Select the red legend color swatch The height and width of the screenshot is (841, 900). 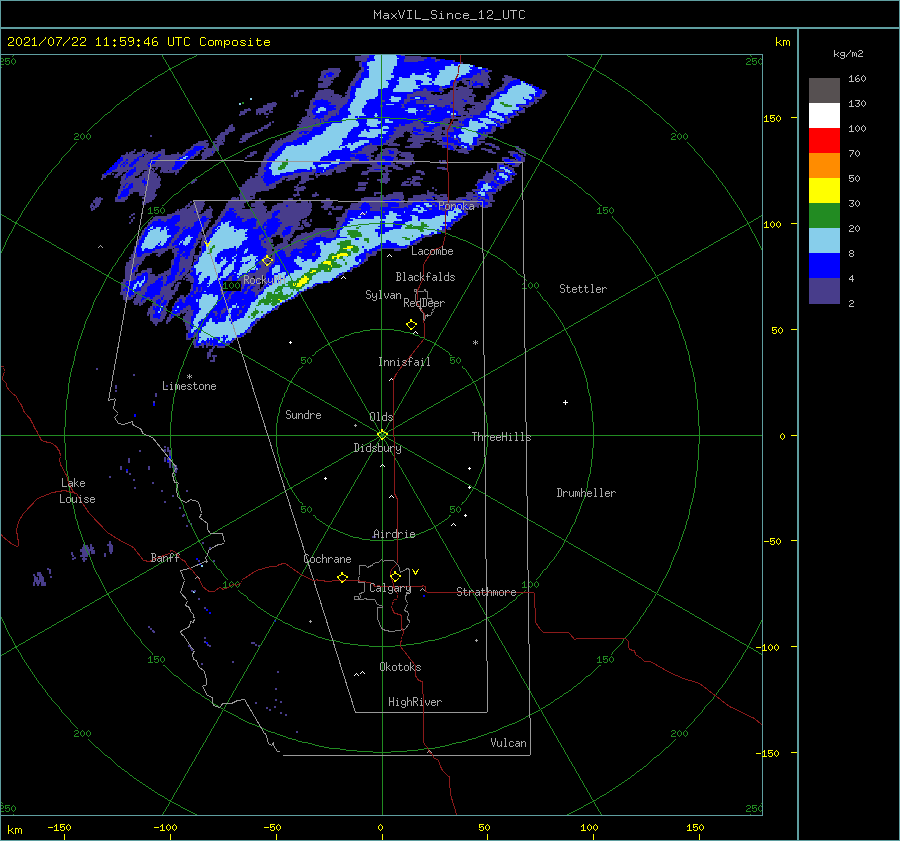(824, 141)
